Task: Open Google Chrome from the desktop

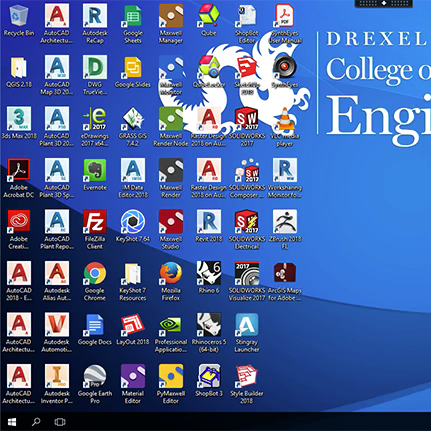Action: (x=95, y=273)
